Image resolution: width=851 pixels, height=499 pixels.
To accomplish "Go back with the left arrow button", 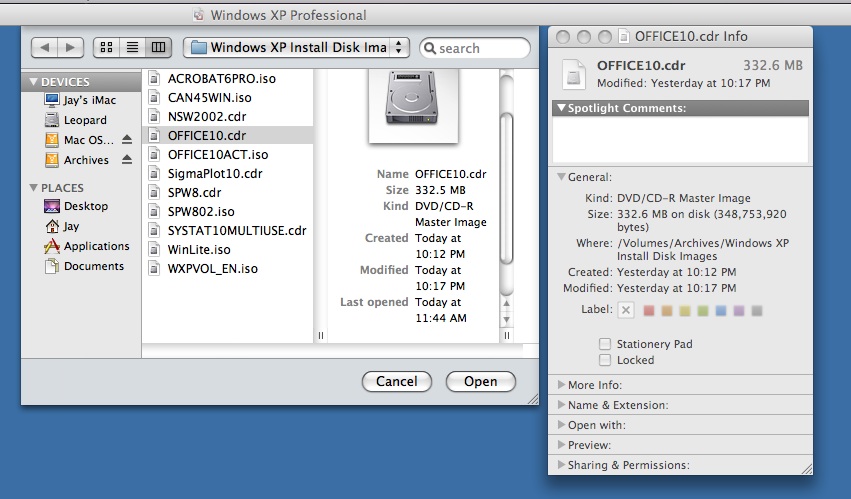I will tap(45, 47).
